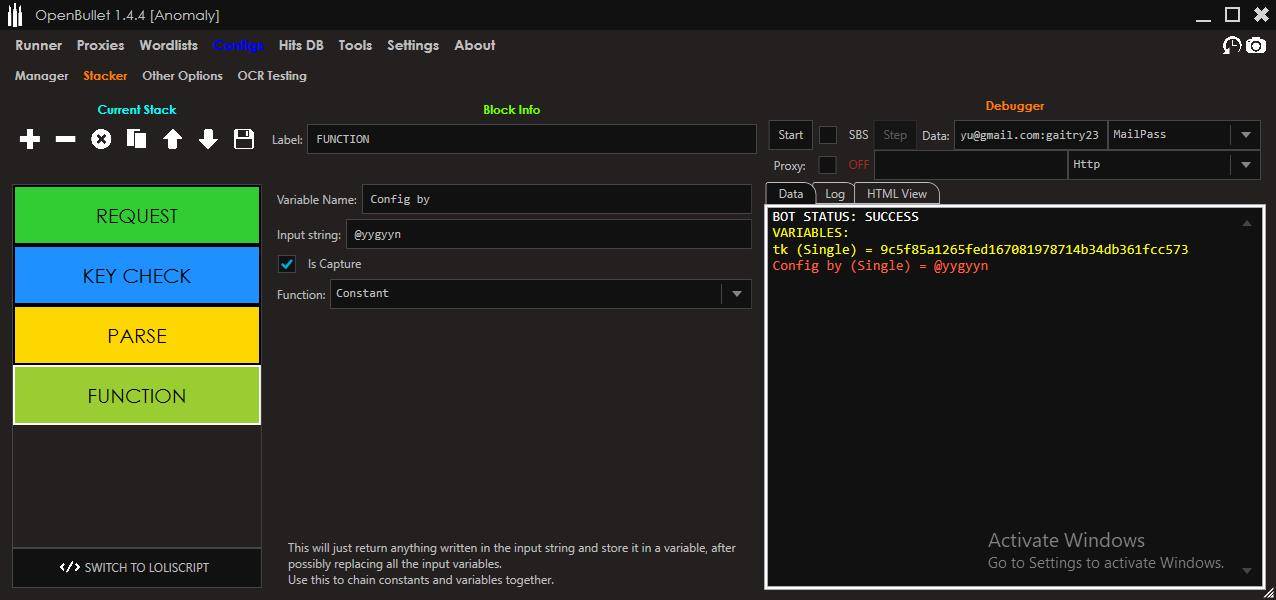1276x600 pixels.
Task: Click Switch to LoliScript button
Action: pyautogui.click(x=136, y=568)
